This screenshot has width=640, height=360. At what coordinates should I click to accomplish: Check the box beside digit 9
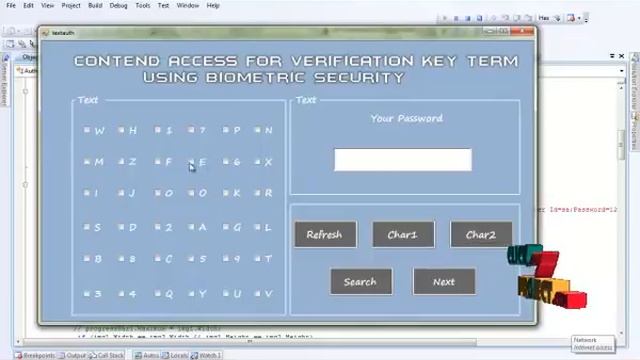pos(226,258)
